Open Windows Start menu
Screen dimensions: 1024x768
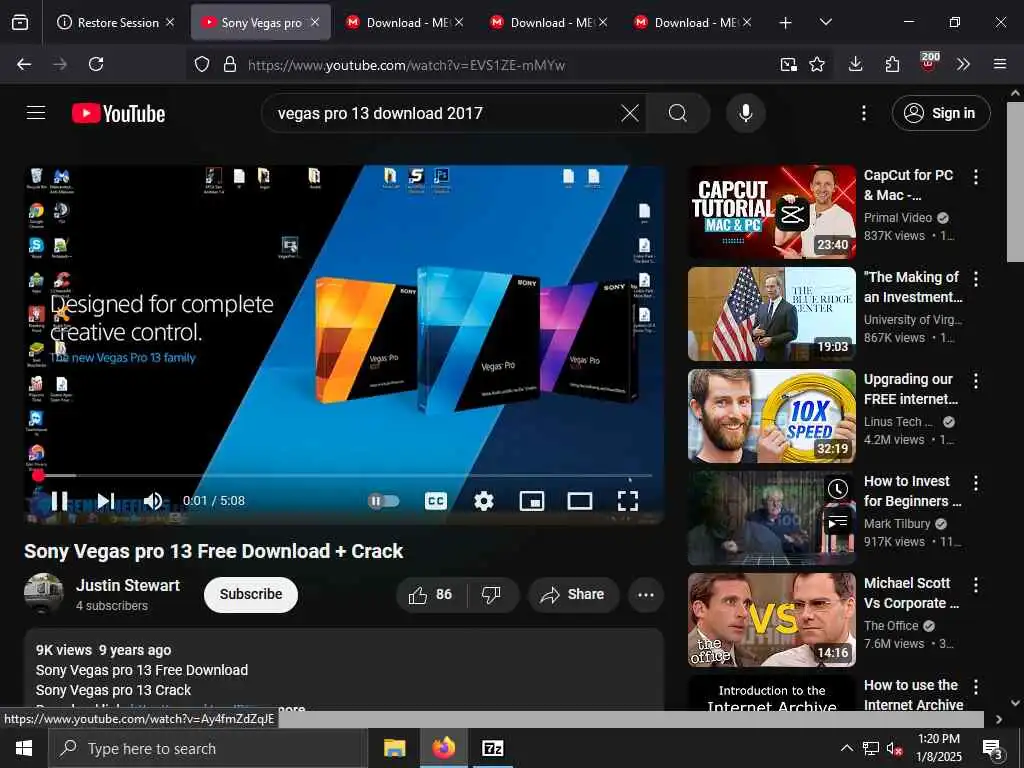coord(24,748)
